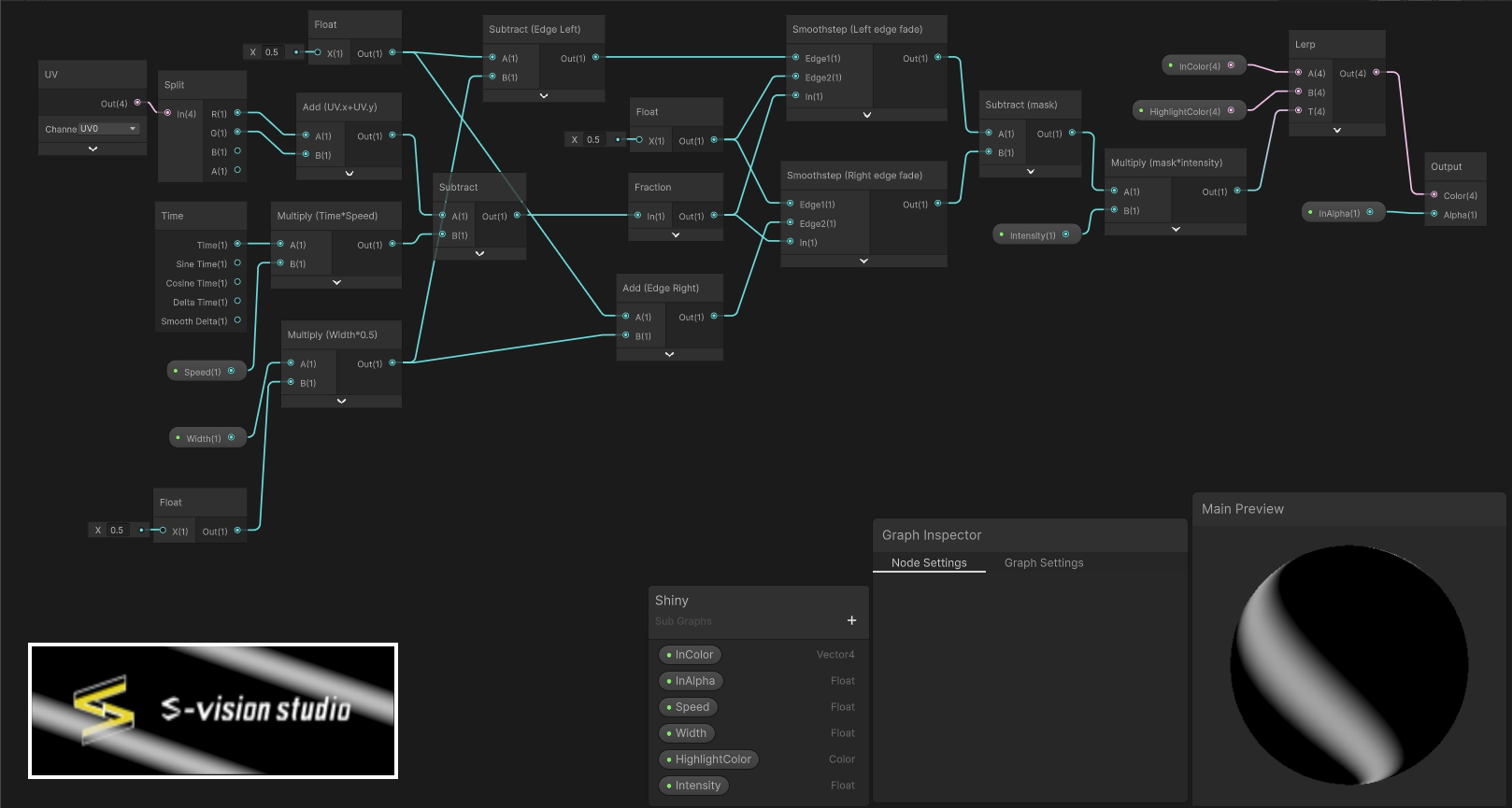Toggle chevron under Smoothstep (Left edge fade)

click(866, 115)
